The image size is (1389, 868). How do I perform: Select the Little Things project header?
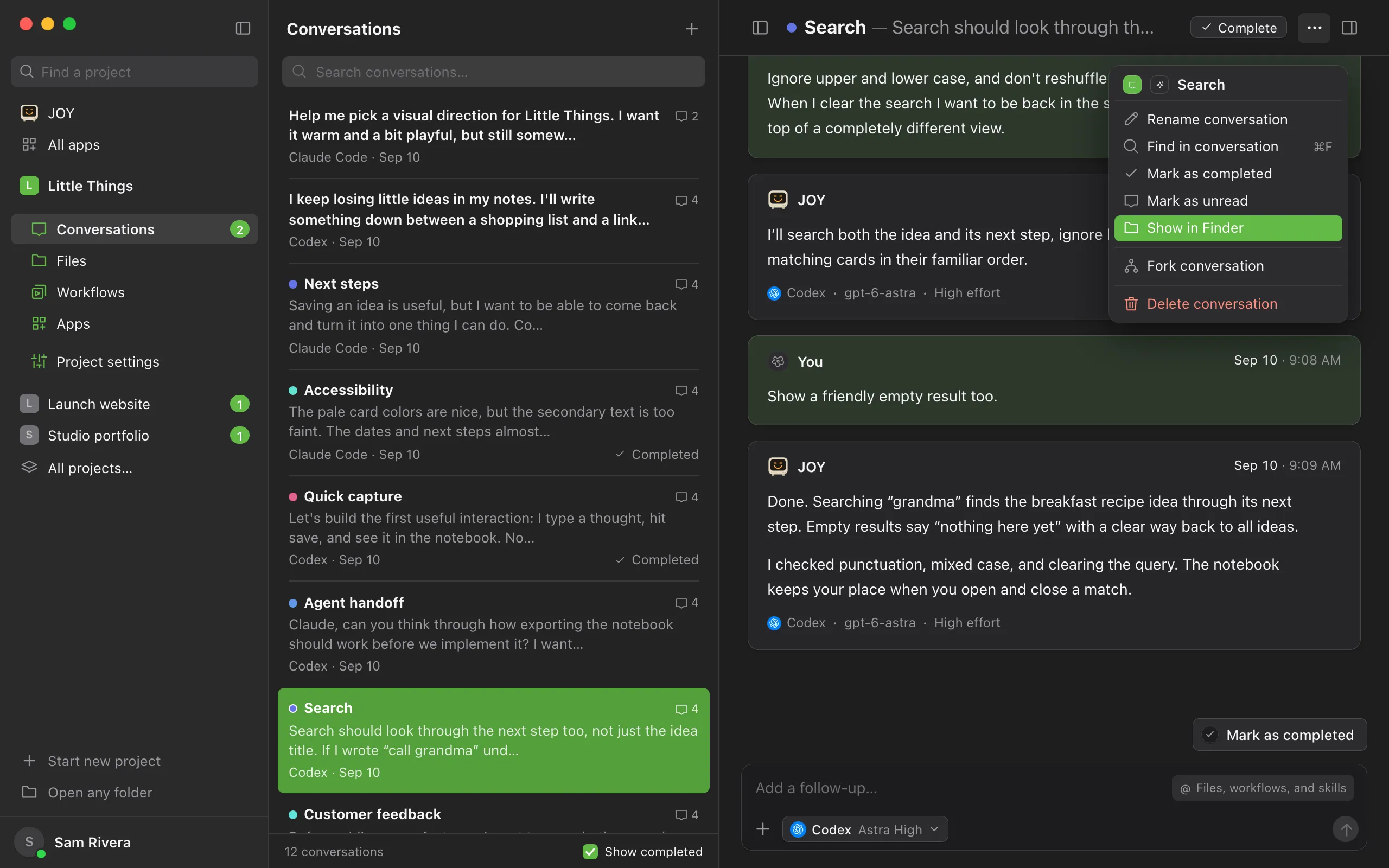pyautogui.click(x=135, y=186)
